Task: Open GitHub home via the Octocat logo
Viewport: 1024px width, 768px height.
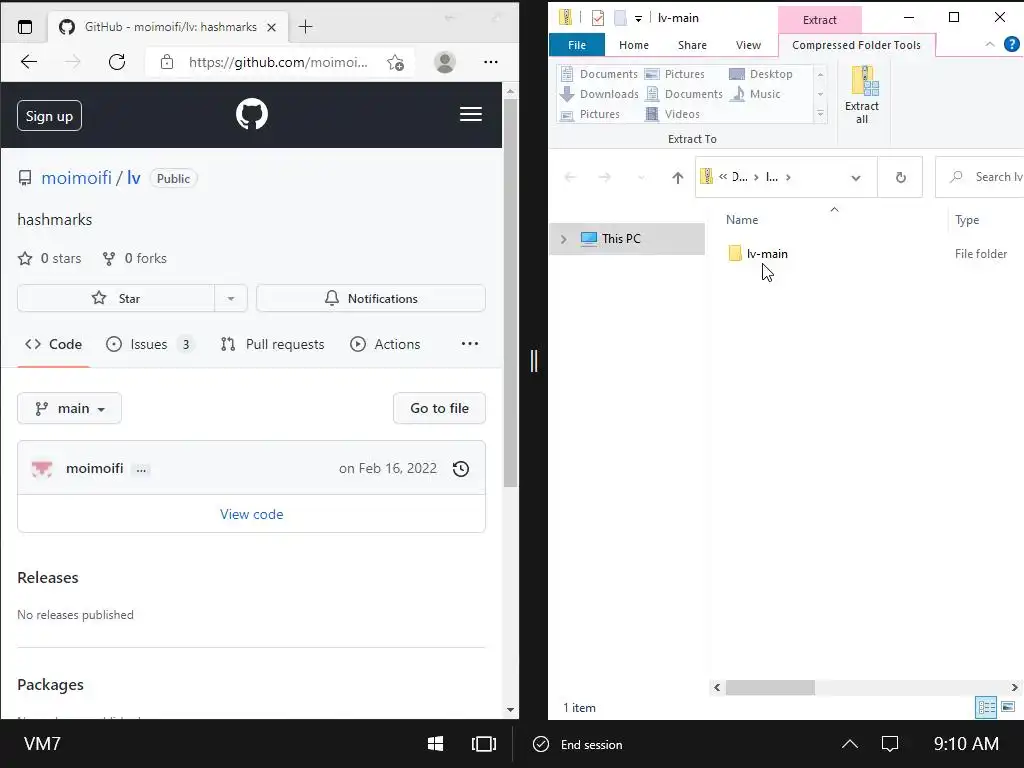Action: point(251,114)
